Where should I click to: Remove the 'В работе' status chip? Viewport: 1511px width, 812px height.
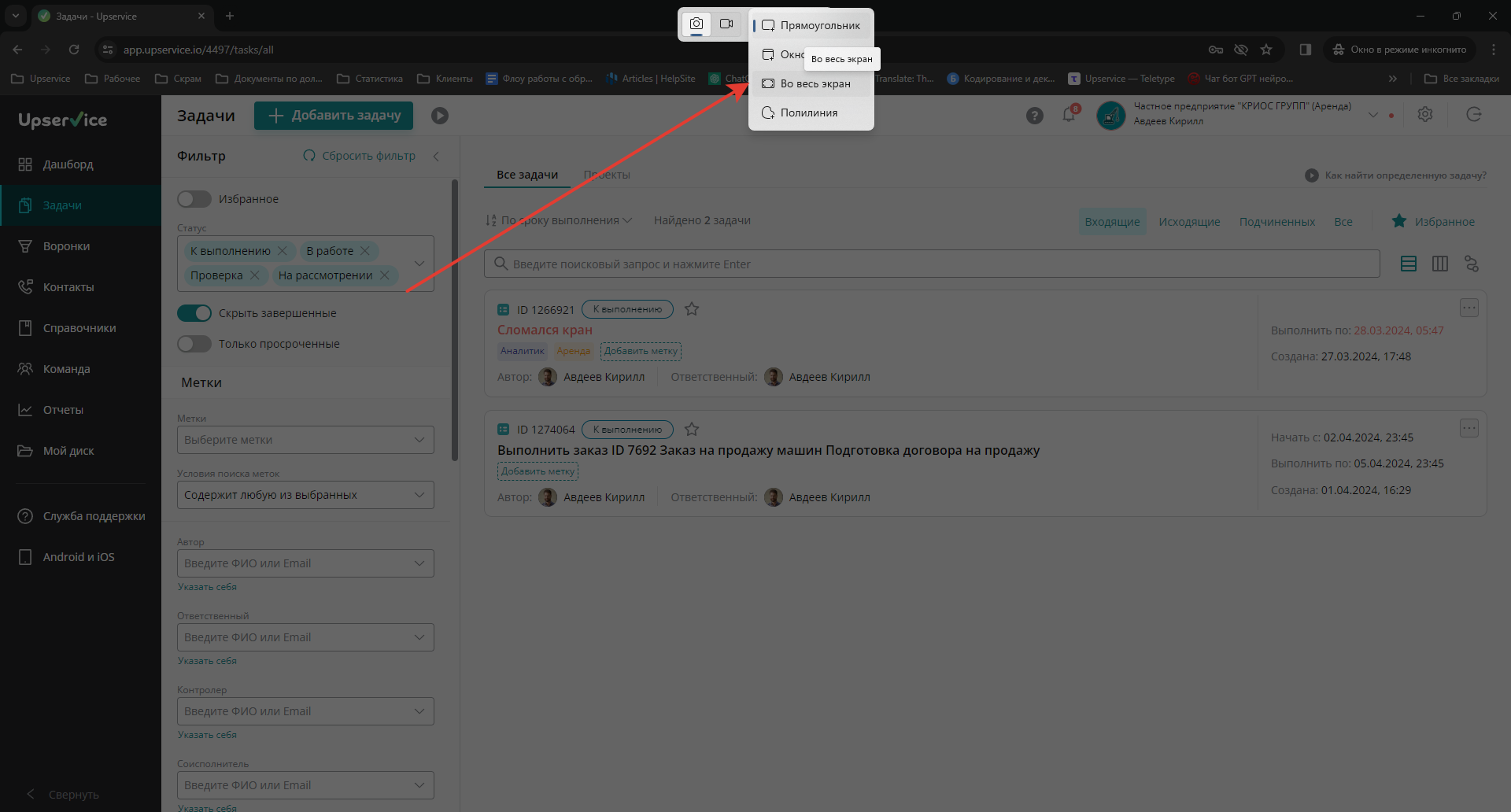click(x=365, y=251)
